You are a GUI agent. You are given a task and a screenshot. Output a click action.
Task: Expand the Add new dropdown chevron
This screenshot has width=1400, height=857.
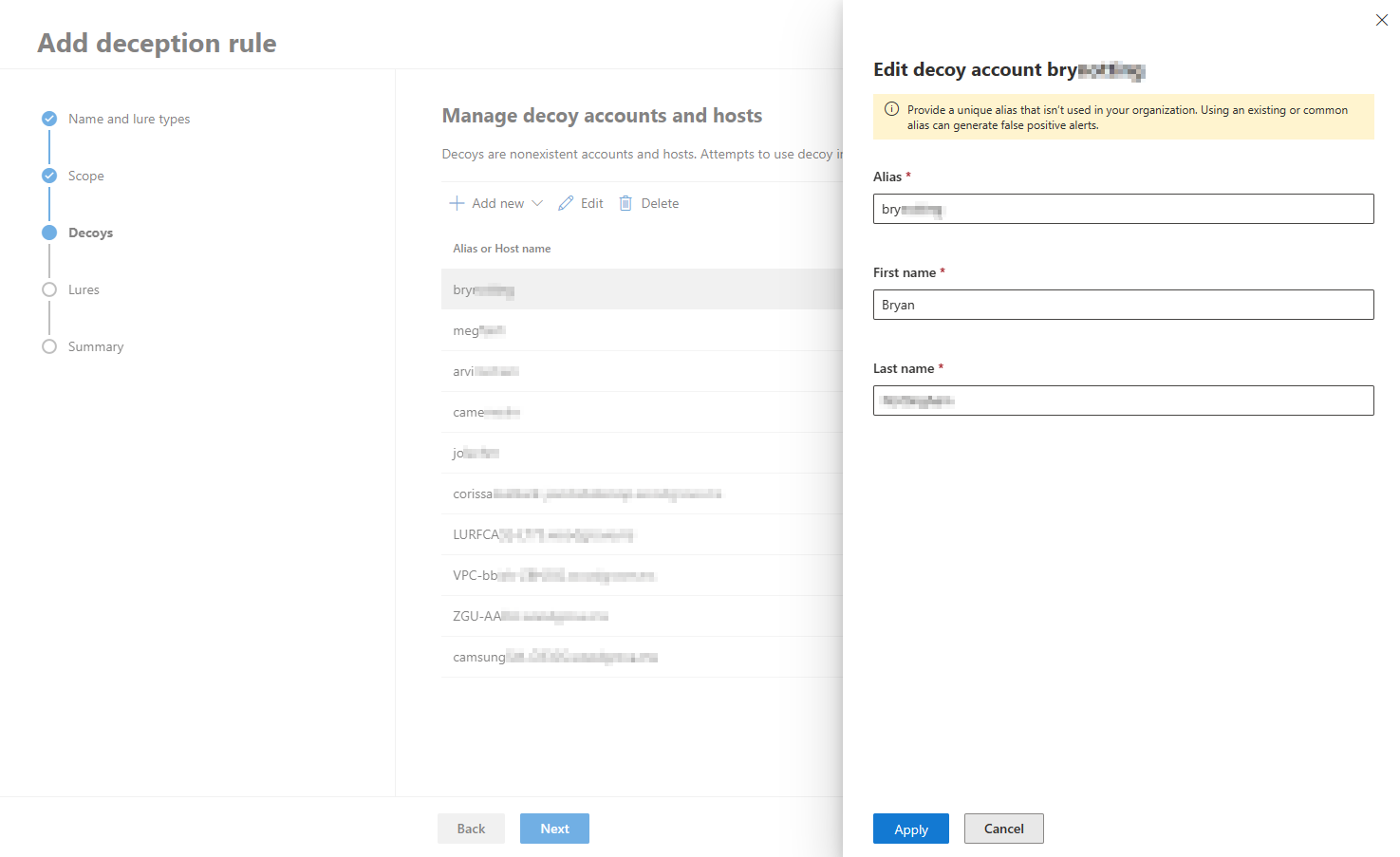tap(537, 203)
